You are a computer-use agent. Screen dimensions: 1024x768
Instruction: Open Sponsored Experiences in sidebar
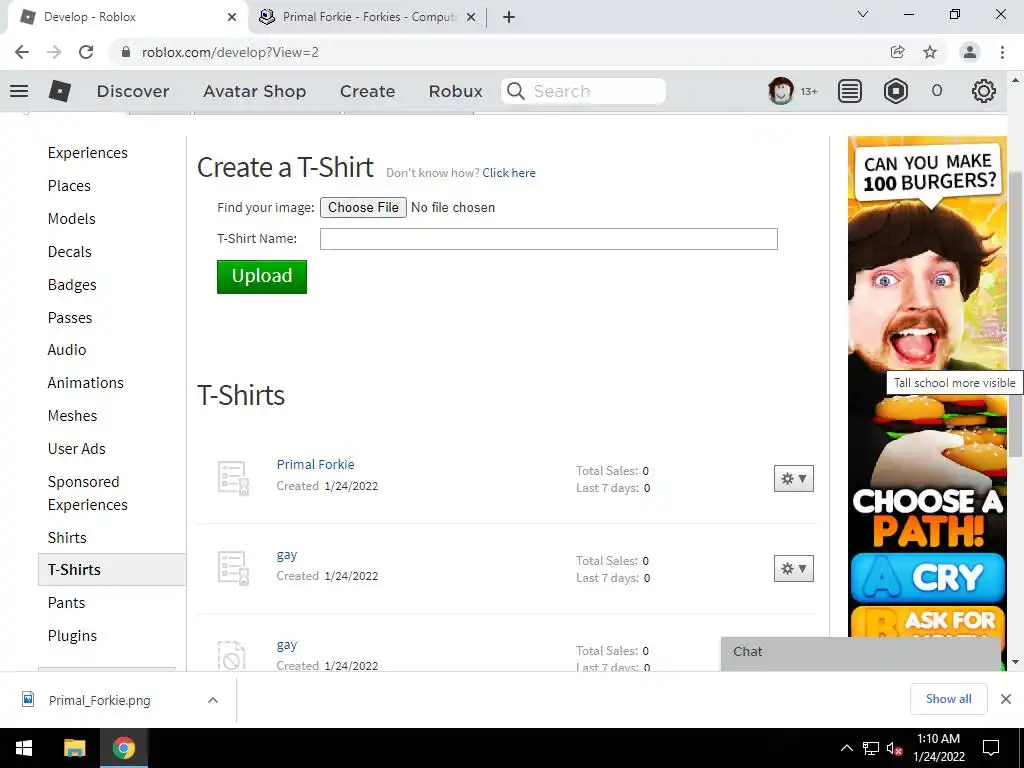[88, 493]
